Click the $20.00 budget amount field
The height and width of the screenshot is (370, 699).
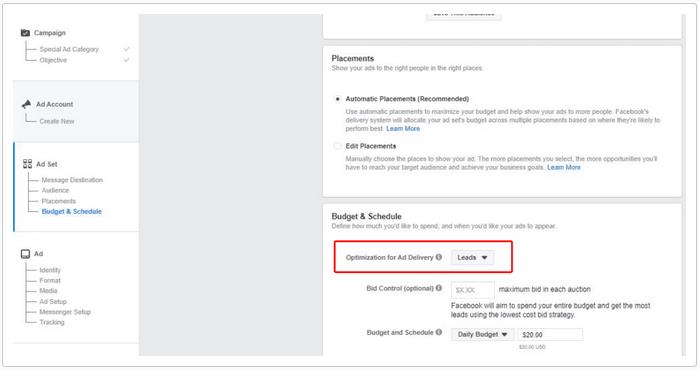pos(550,334)
